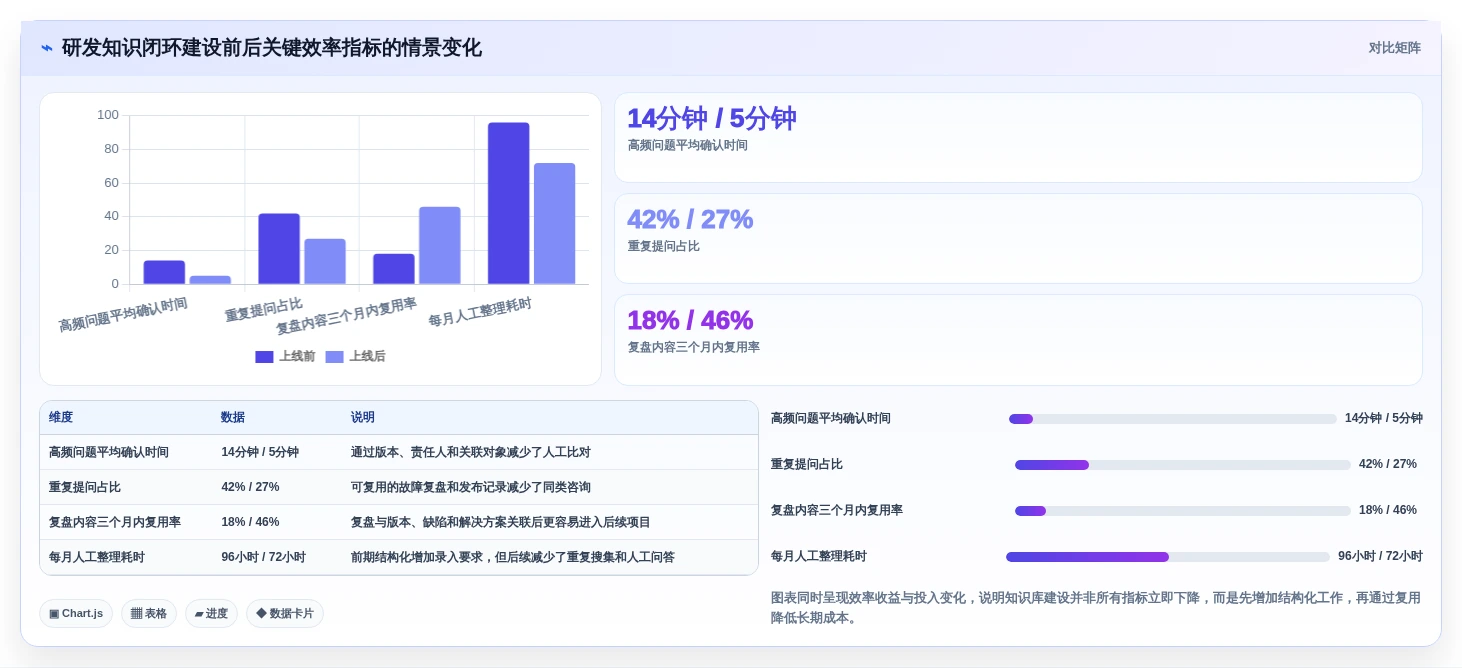Click the lightning icon beside the title
Image resolution: width=1462 pixels, height=668 pixels.
click(x=47, y=48)
